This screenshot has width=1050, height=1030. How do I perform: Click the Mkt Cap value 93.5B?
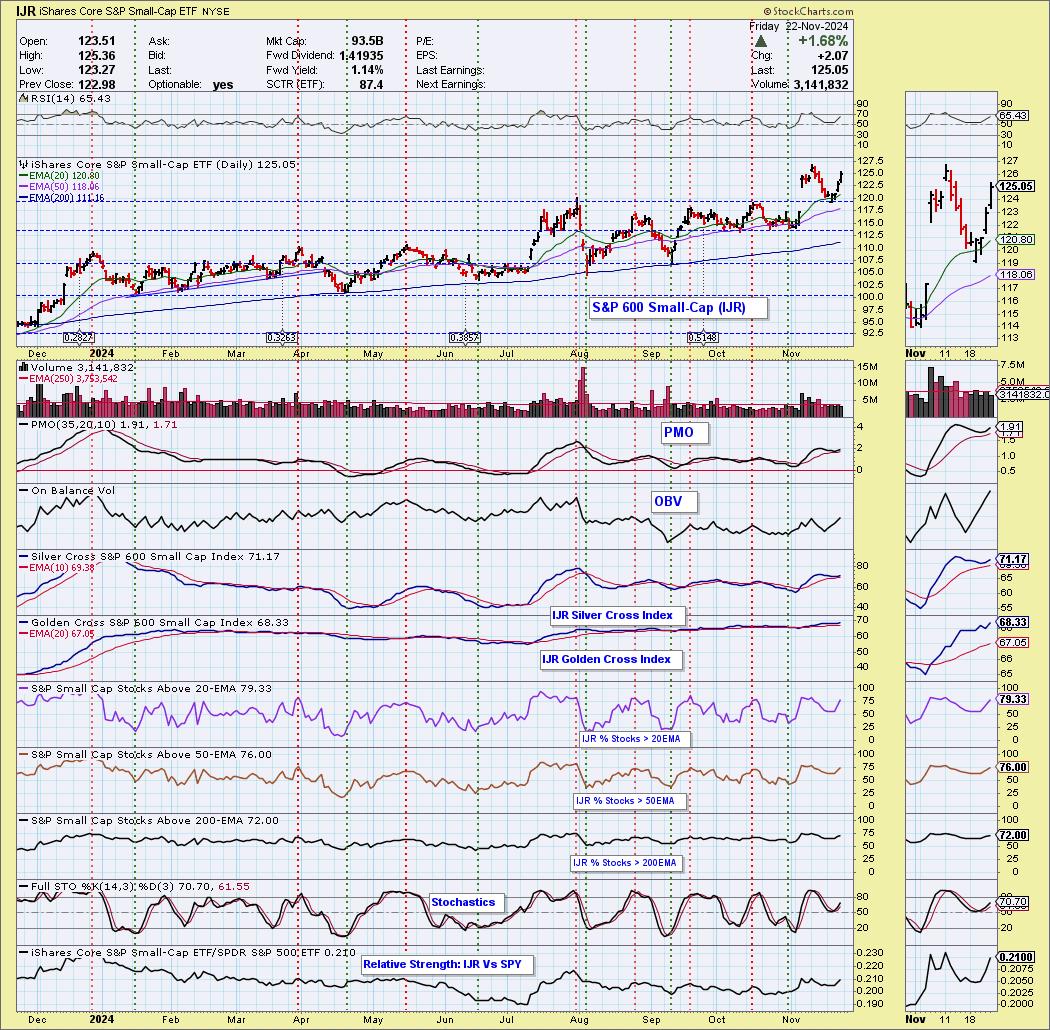click(x=366, y=42)
